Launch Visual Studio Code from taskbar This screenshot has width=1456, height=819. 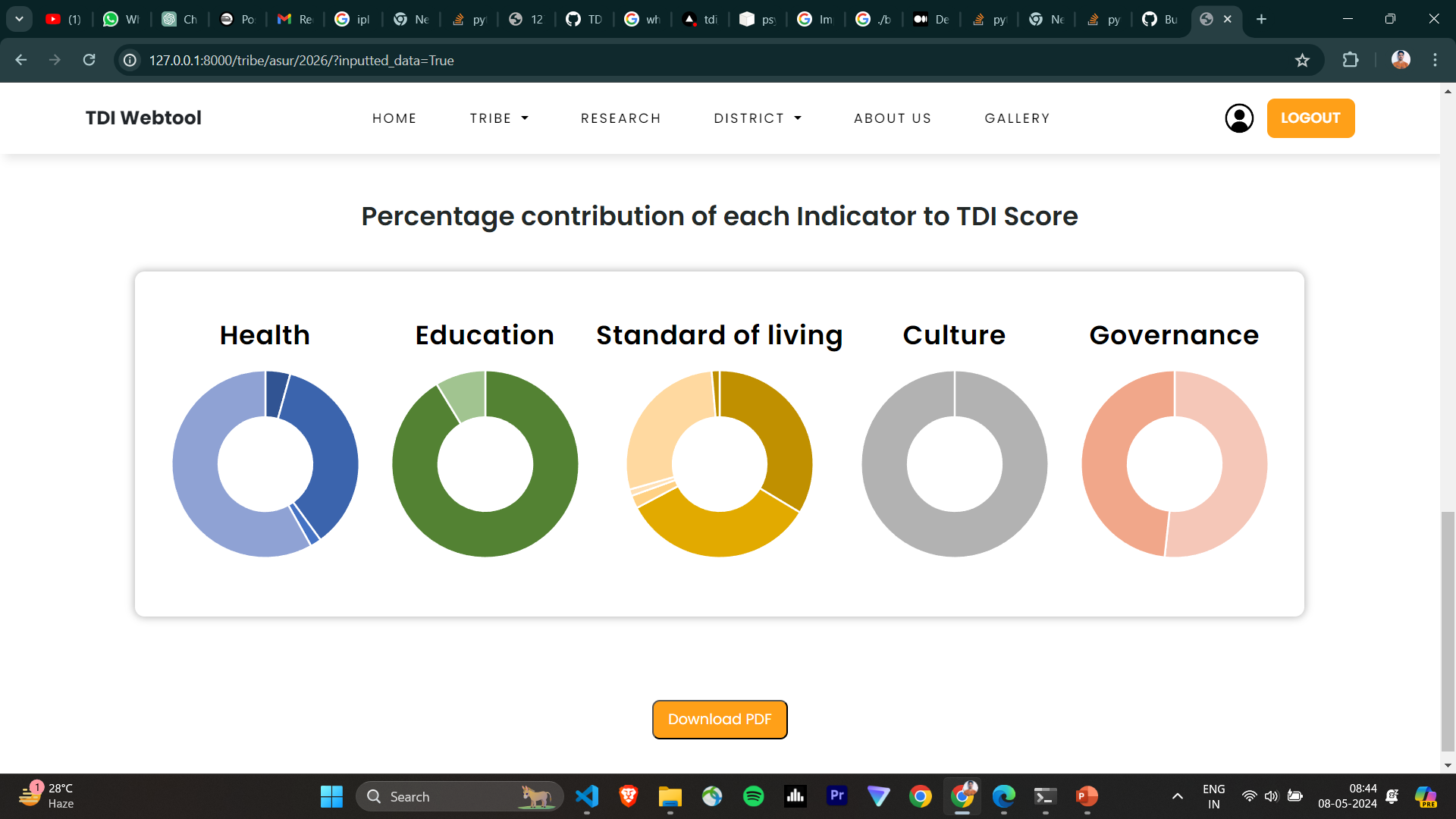[587, 796]
